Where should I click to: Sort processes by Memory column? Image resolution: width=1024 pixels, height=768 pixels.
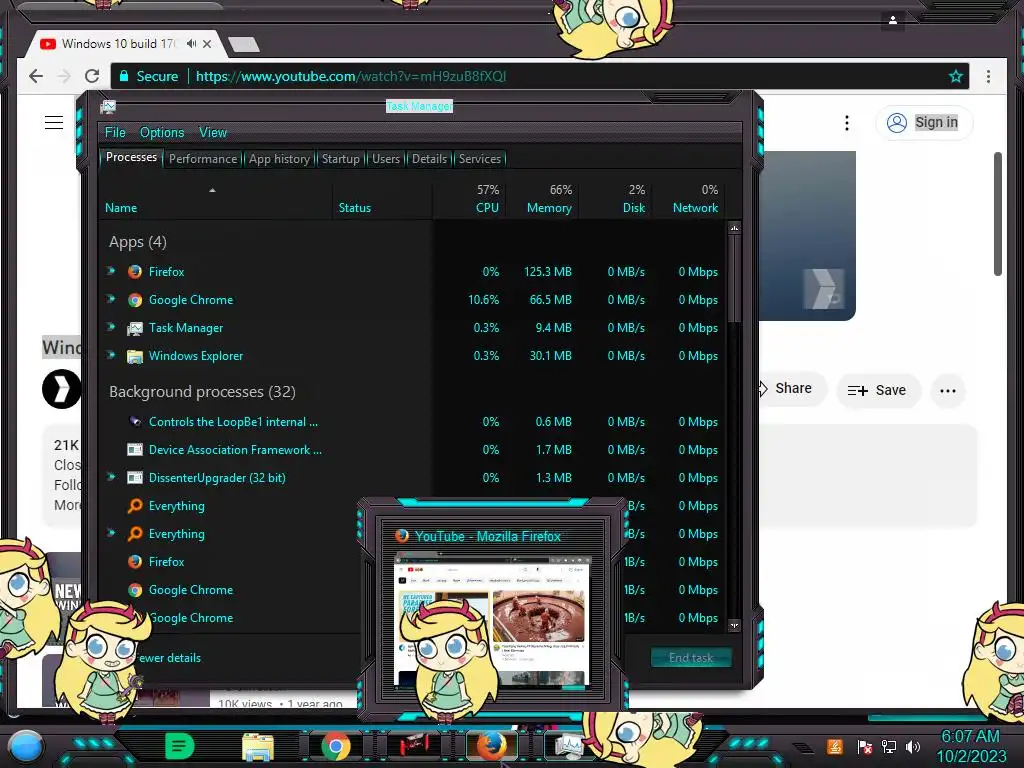[x=543, y=199]
